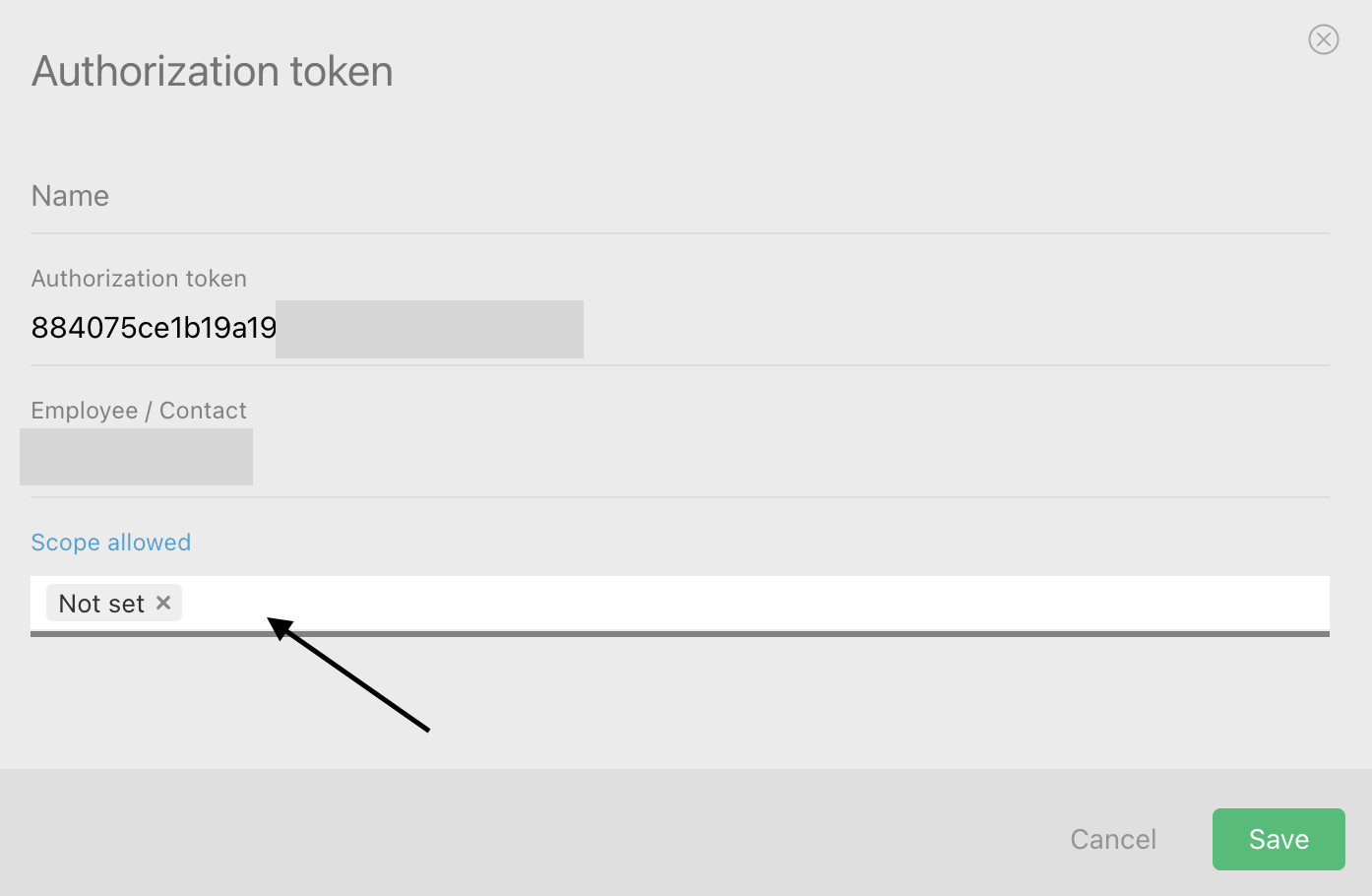Screen dimensions: 1372x896
Task: Click the hidden part of the token
Action: pyautogui.click(x=429, y=329)
